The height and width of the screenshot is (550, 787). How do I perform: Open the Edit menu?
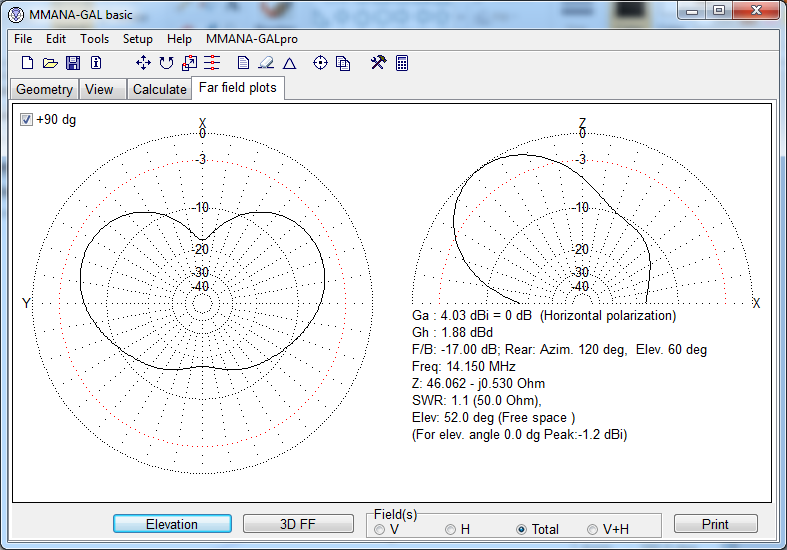coord(56,39)
